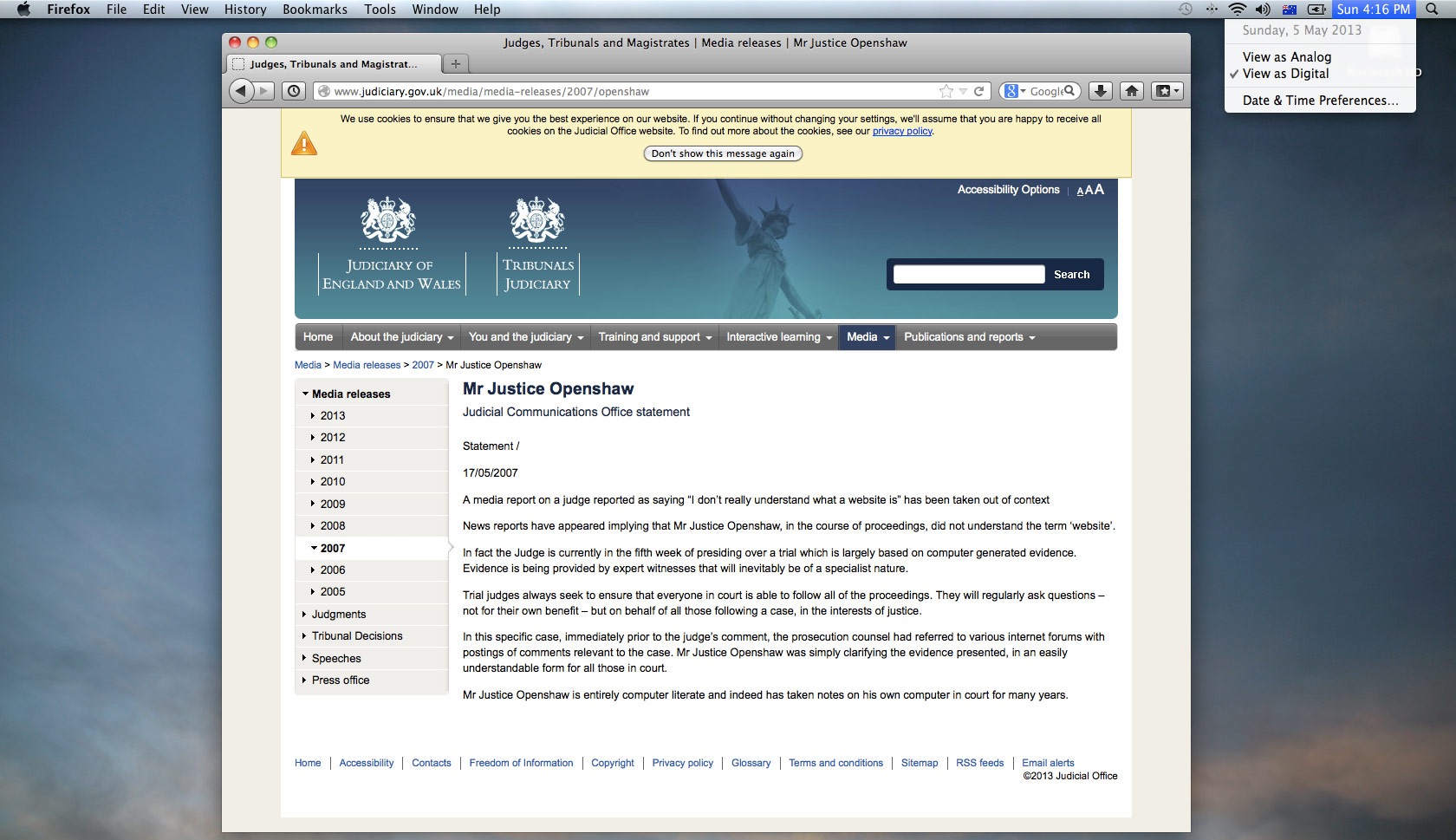Bookmark this page with the star icon
1456x840 pixels.
pos(946,91)
